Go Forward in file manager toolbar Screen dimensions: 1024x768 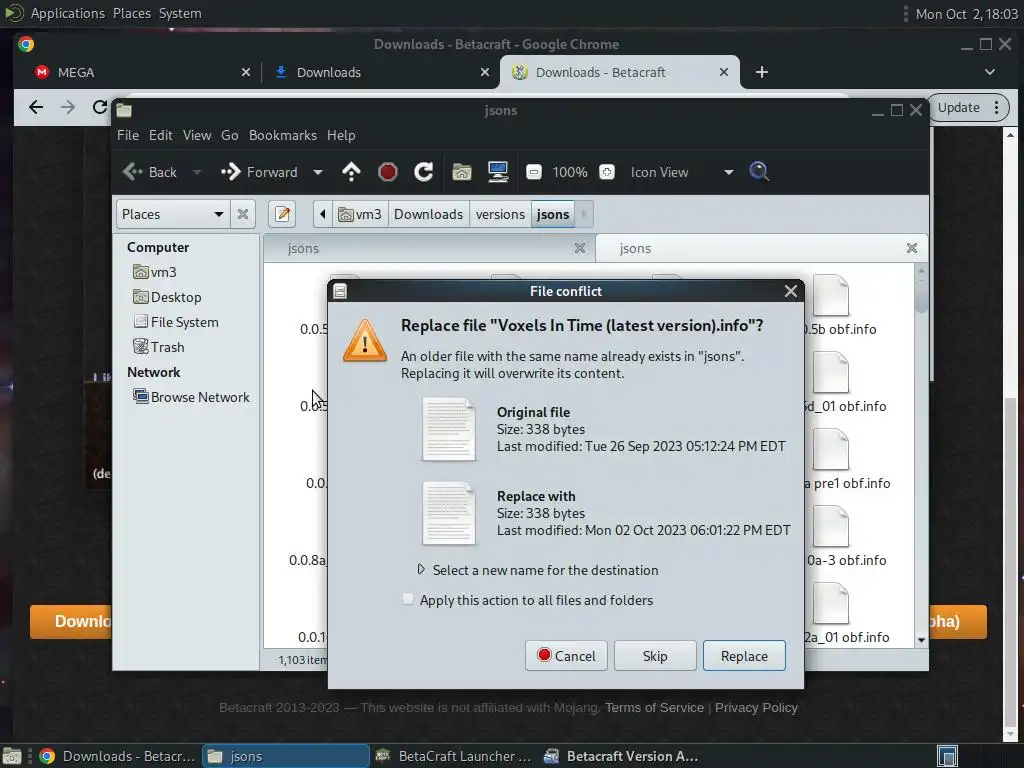259,172
